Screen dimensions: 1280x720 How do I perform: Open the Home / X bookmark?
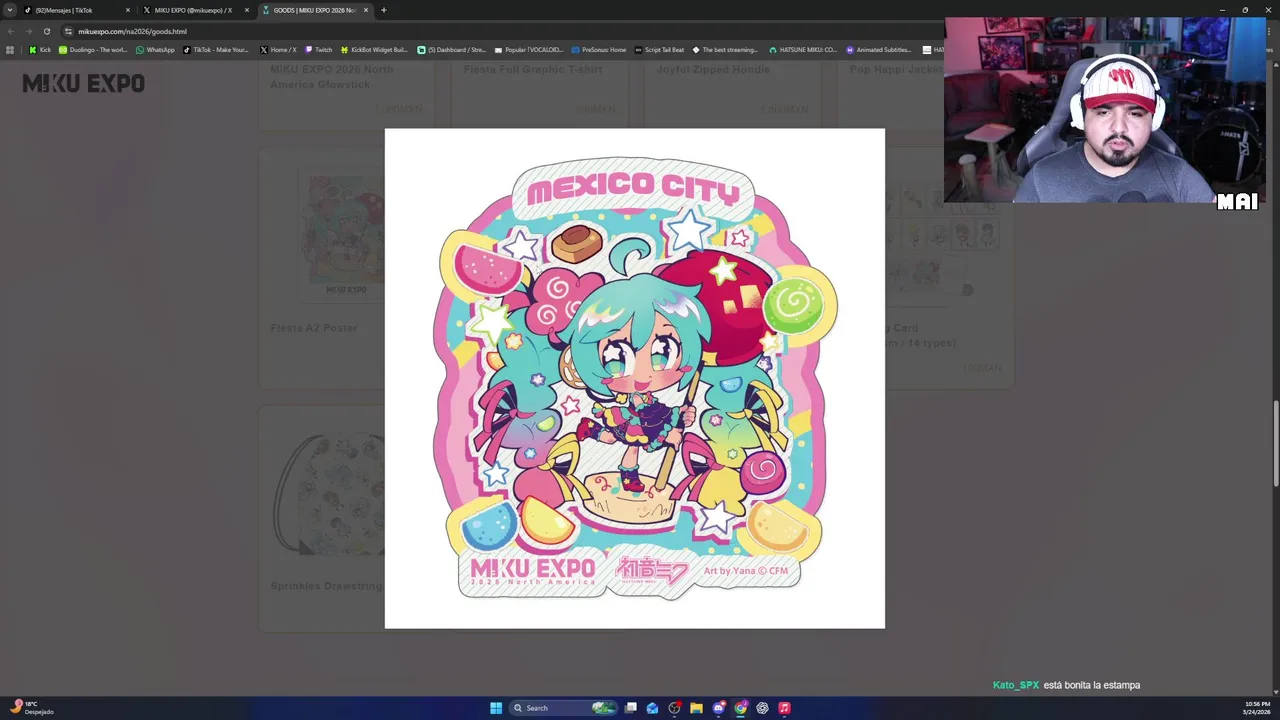(x=278, y=50)
